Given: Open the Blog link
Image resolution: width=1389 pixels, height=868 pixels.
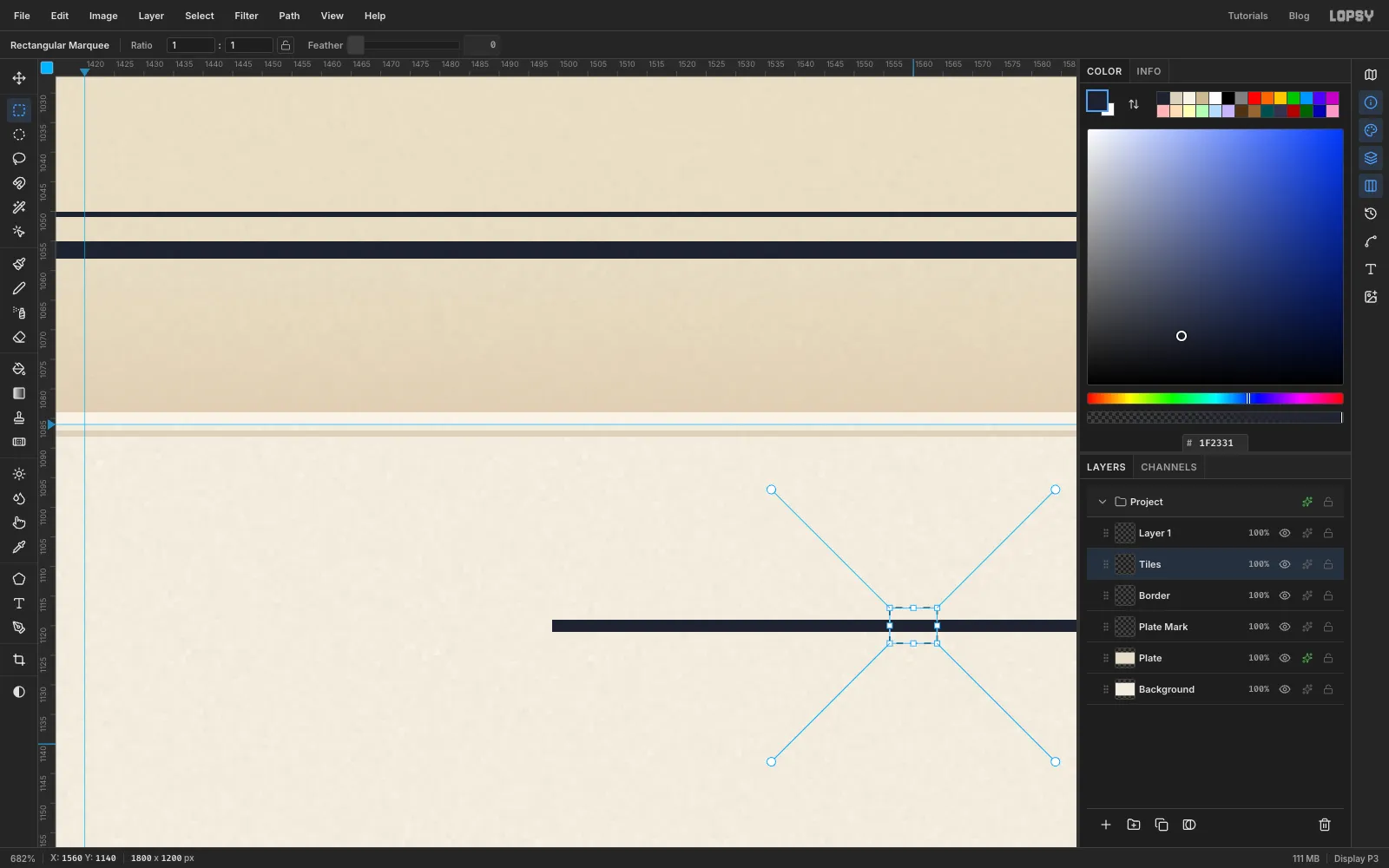Looking at the screenshot, I should coord(1299,16).
